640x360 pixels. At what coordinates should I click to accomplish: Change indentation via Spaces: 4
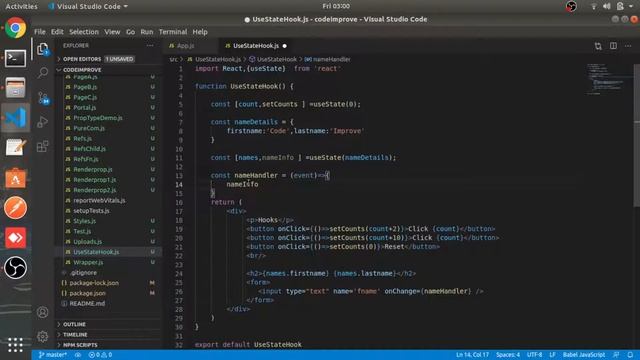click(508, 355)
